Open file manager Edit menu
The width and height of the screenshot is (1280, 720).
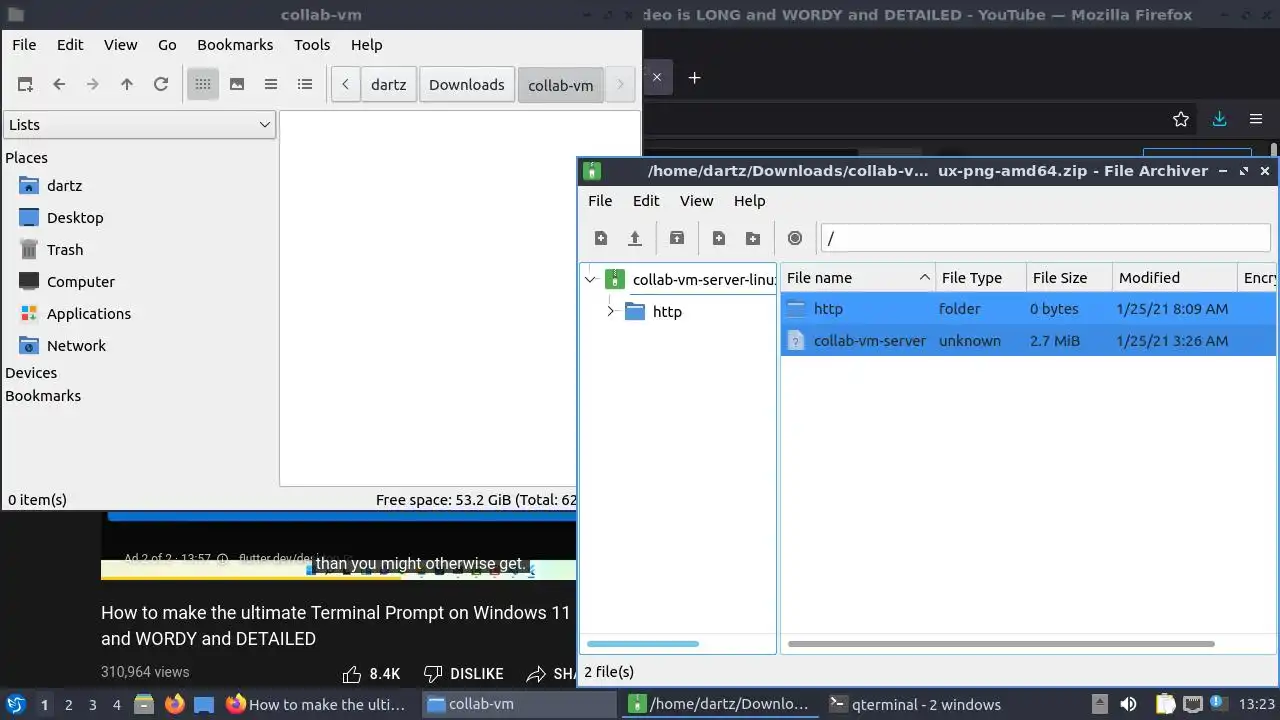(x=70, y=45)
